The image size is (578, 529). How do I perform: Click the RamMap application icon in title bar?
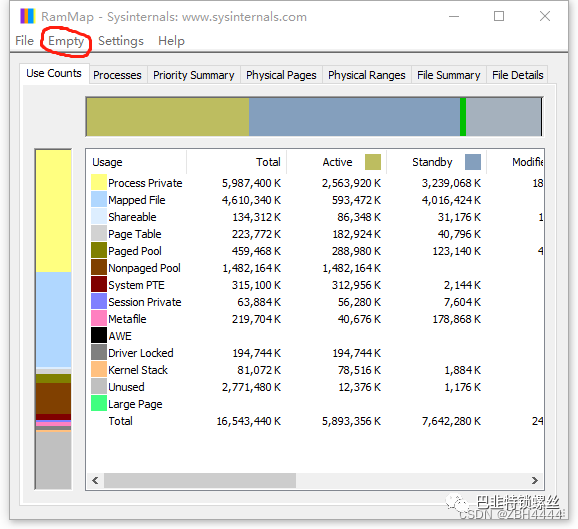27,16
